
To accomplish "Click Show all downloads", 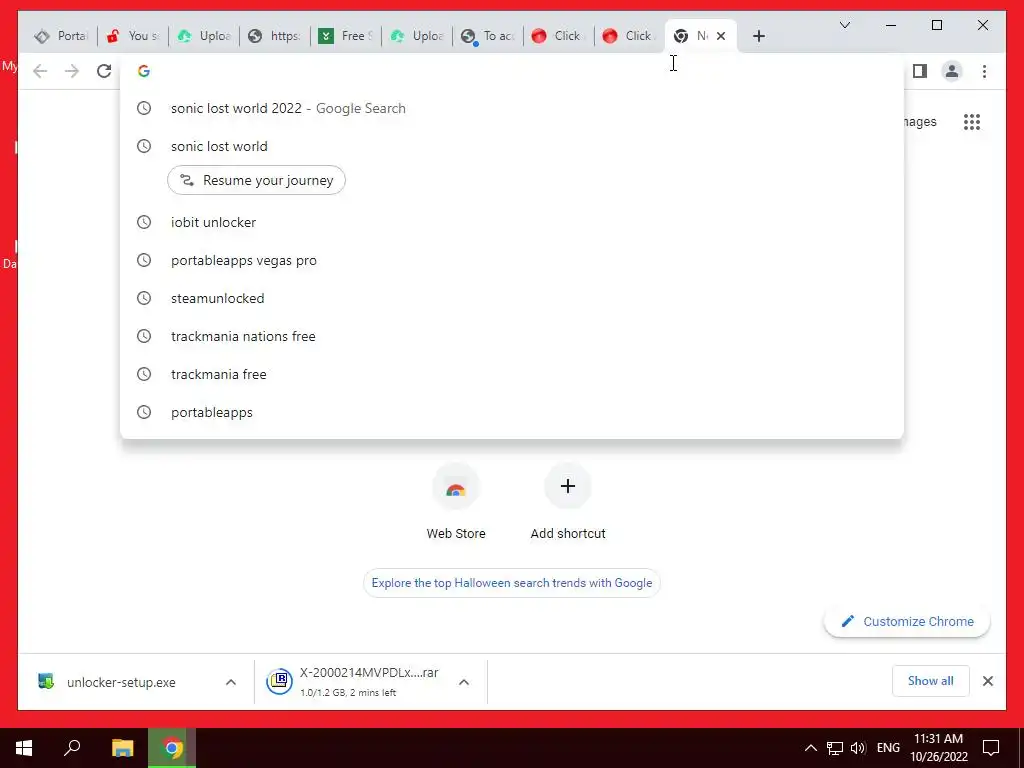I will click(931, 680).
